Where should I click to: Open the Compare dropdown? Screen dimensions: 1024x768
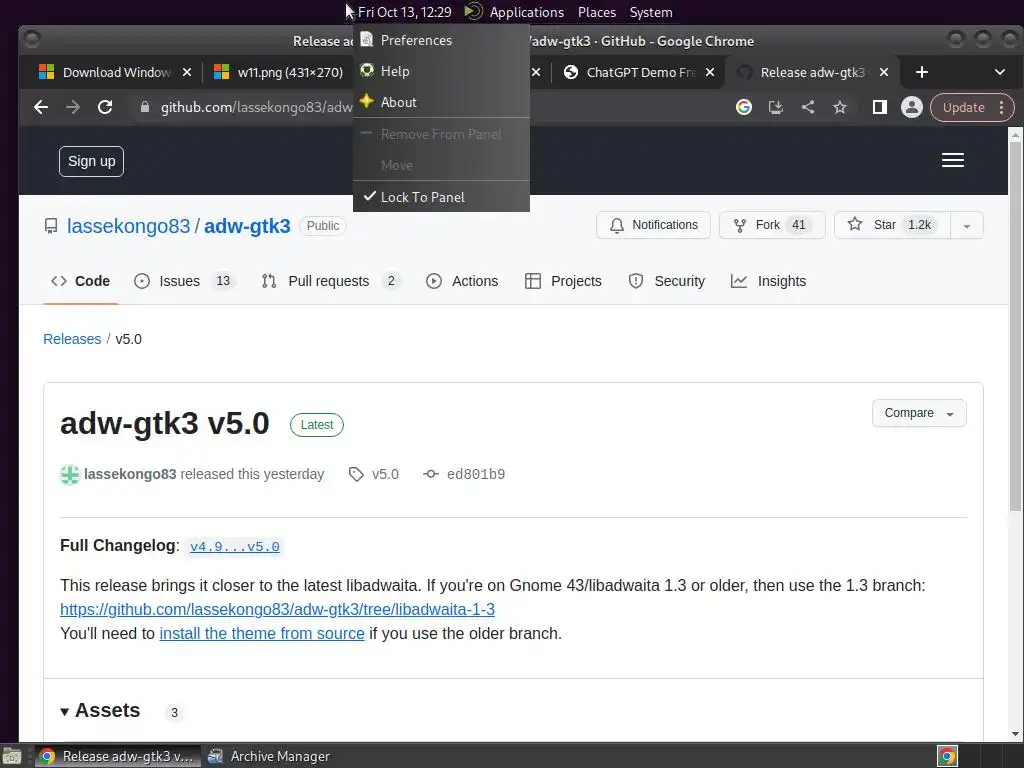point(919,413)
